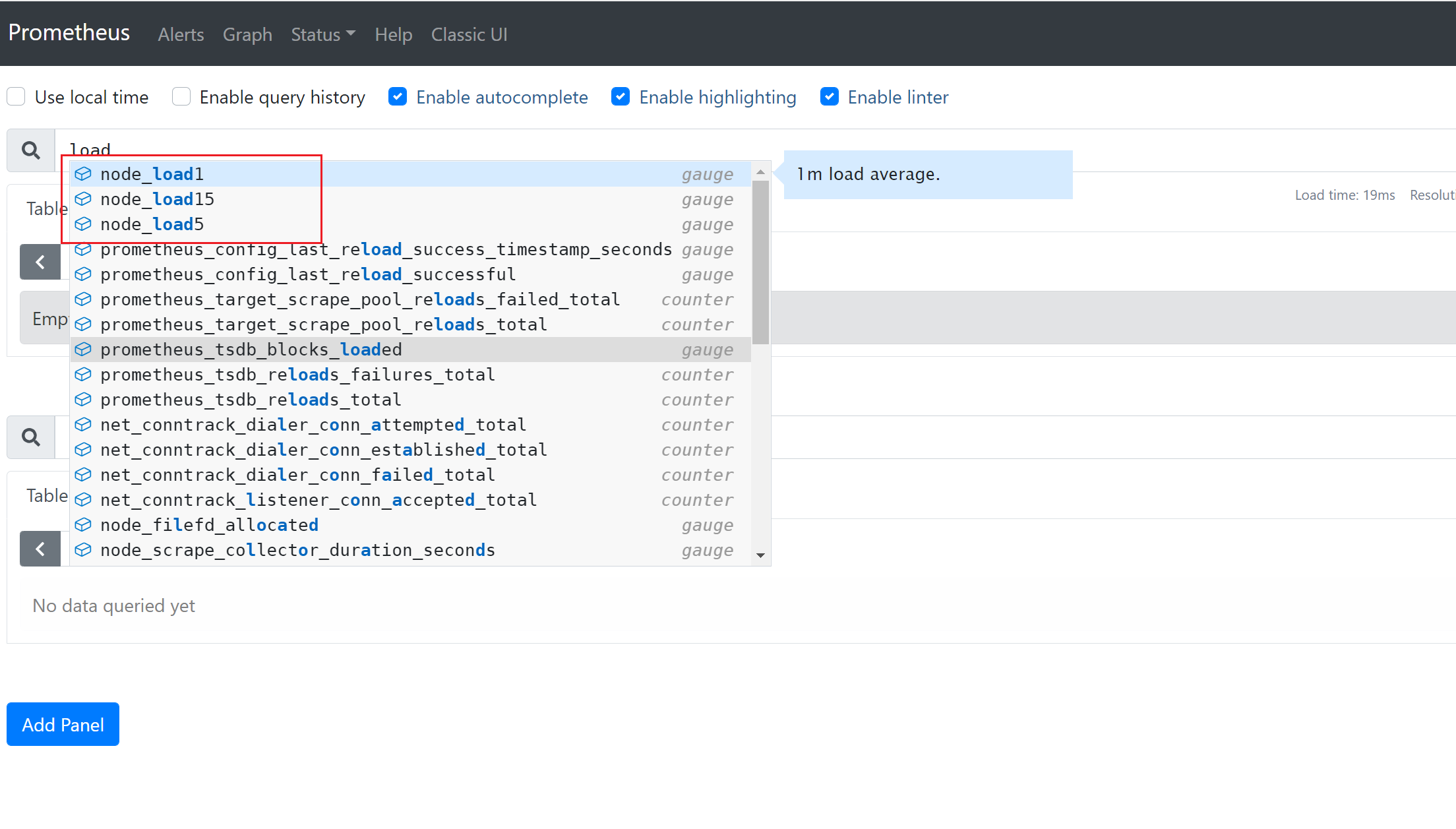Click the 'Load time: 19ms' text

click(x=1345, y=195)
